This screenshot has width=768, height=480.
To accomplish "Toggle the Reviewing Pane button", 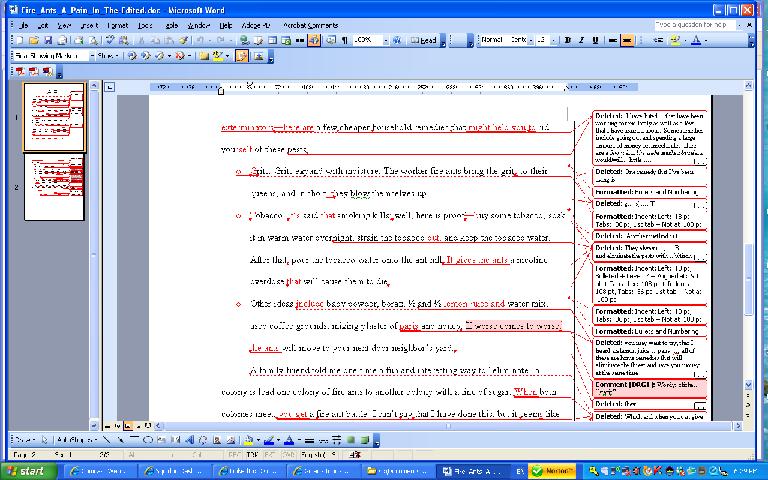I will point(259,56).
